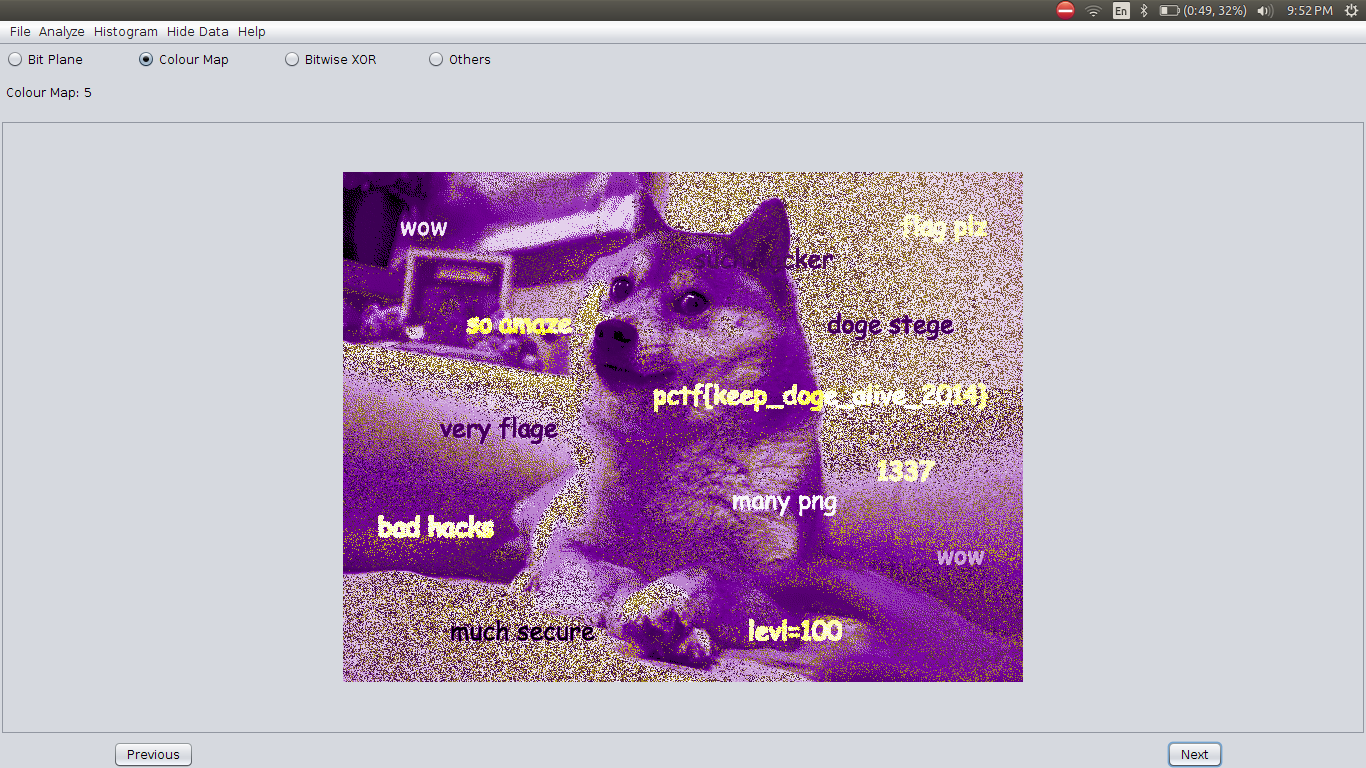
Task: Click the red no-entry status icon
Action: [x=1065, y=10]
